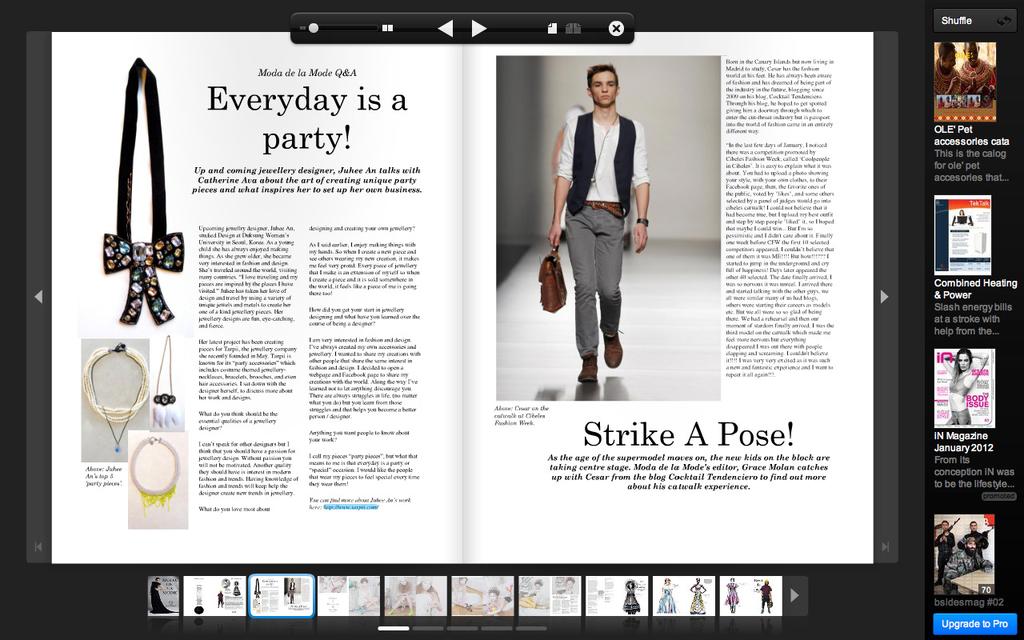Open the cover page thumbnail
The width and height of the screenshot is (1024, 640).
pos(163,596)
